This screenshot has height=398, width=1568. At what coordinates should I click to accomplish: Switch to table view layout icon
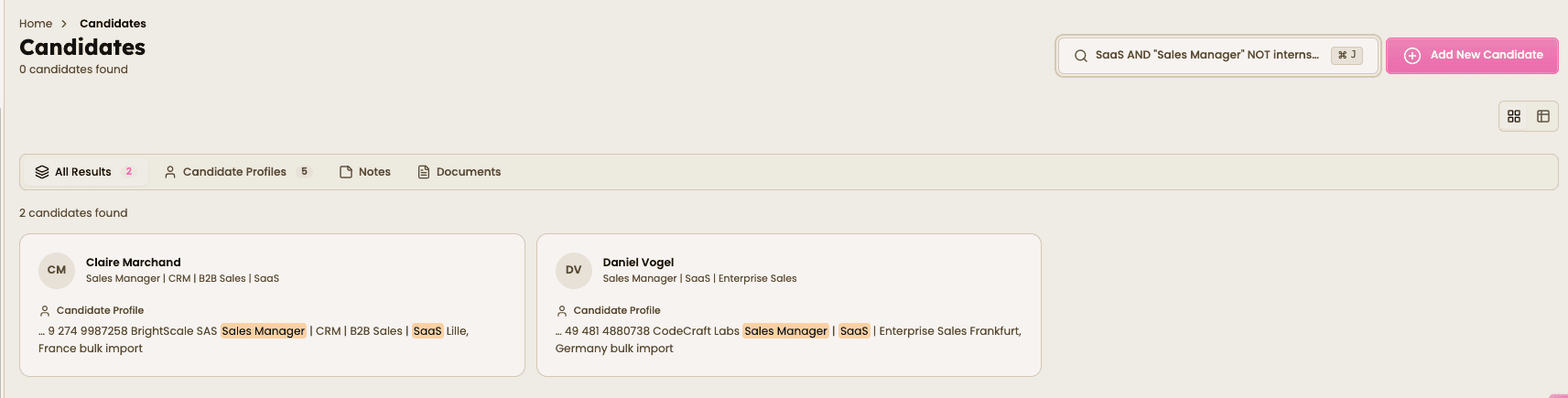click(x=1543, y=116)
